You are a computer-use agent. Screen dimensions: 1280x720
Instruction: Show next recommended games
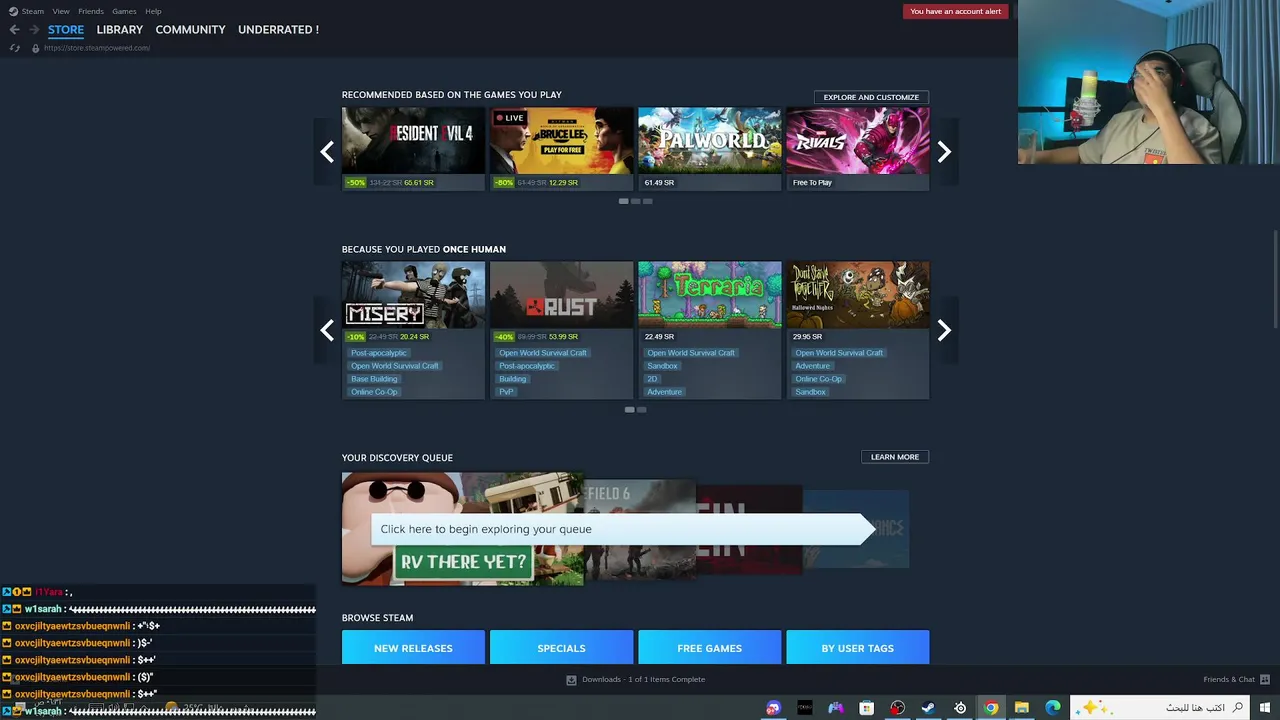point(944,152)
